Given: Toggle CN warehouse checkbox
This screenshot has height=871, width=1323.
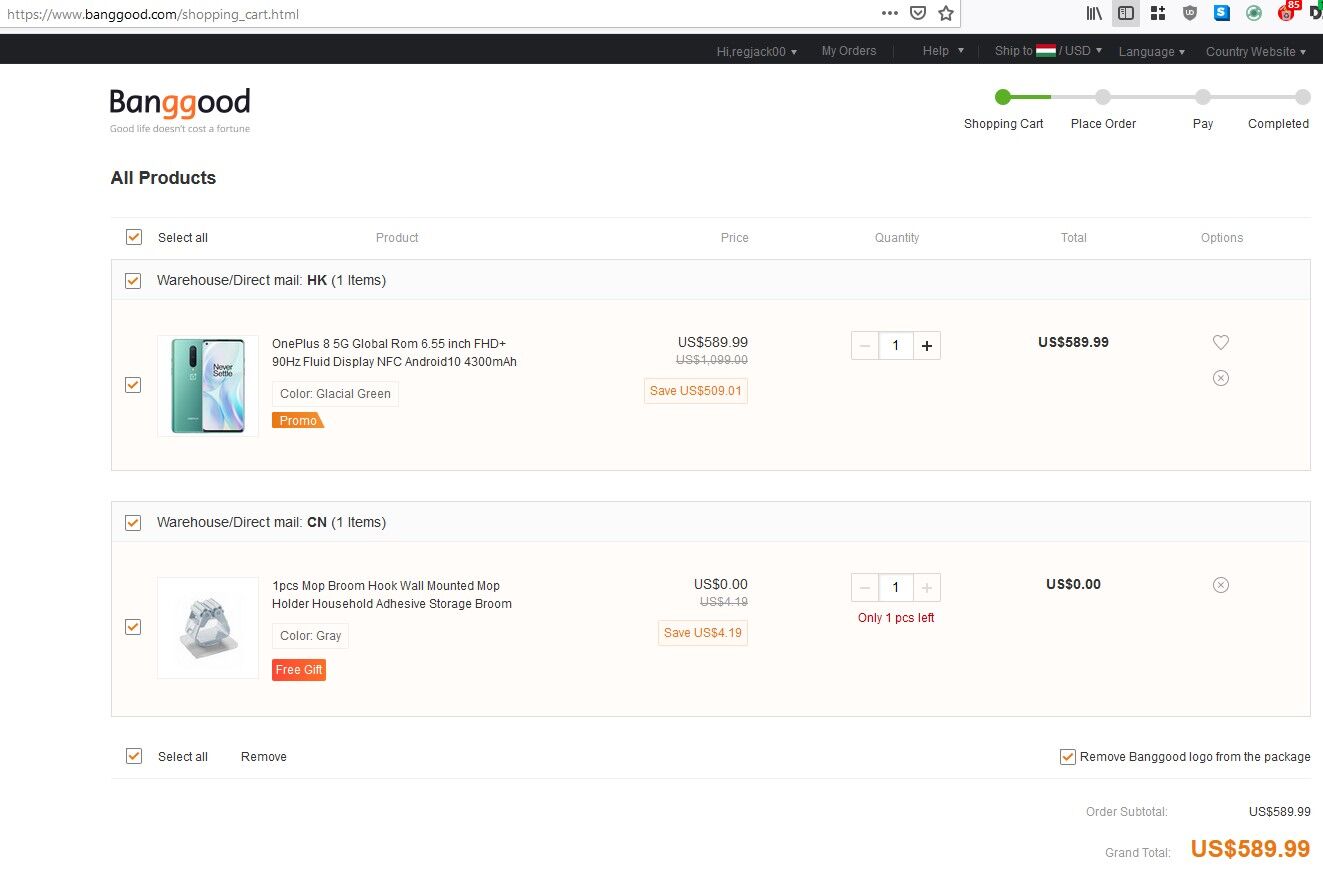Looking at the screenshot, I should (x=133, y=522).
